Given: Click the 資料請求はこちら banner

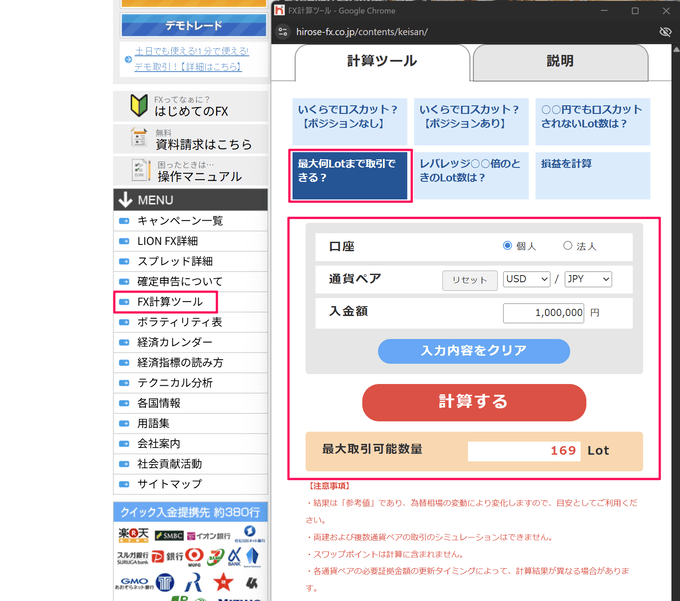Looking at the screenshot, I should 190,139.
